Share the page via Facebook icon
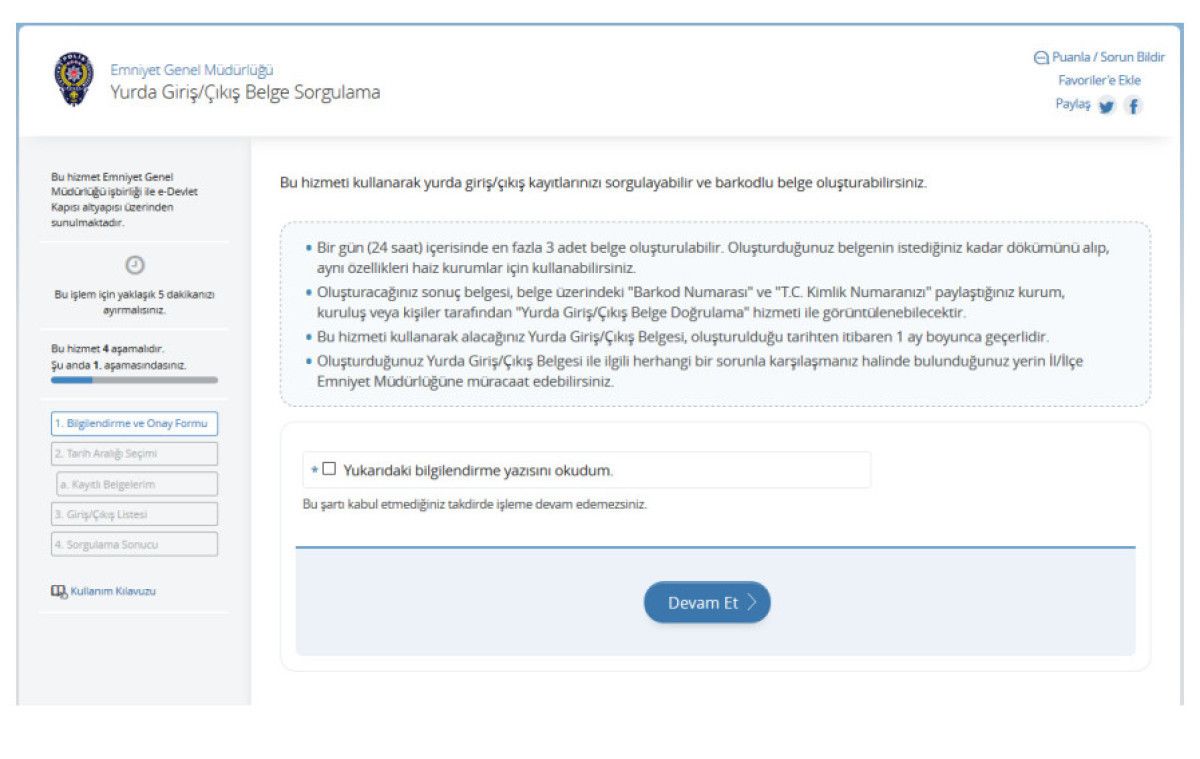The width and height of the screenshot is (1200, 759). coord(1134,106)
